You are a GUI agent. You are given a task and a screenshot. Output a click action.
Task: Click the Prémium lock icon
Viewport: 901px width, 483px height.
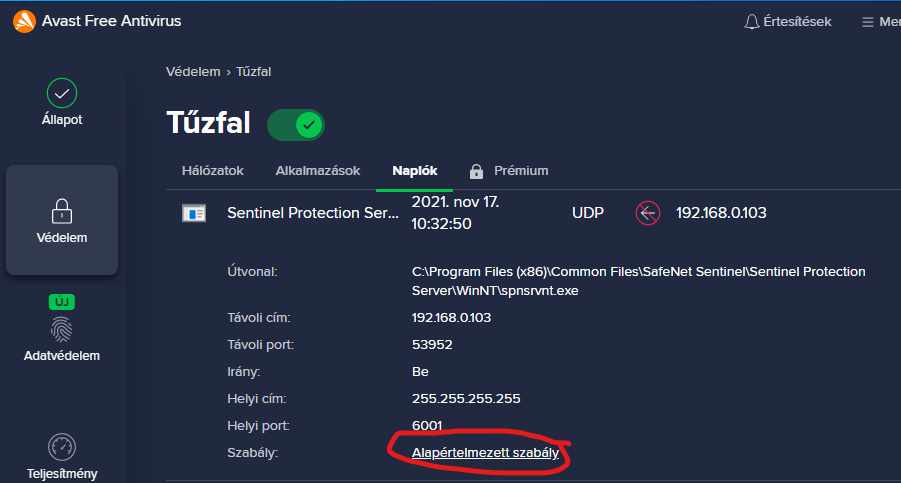pyautogui.click(x=476, y=171)
